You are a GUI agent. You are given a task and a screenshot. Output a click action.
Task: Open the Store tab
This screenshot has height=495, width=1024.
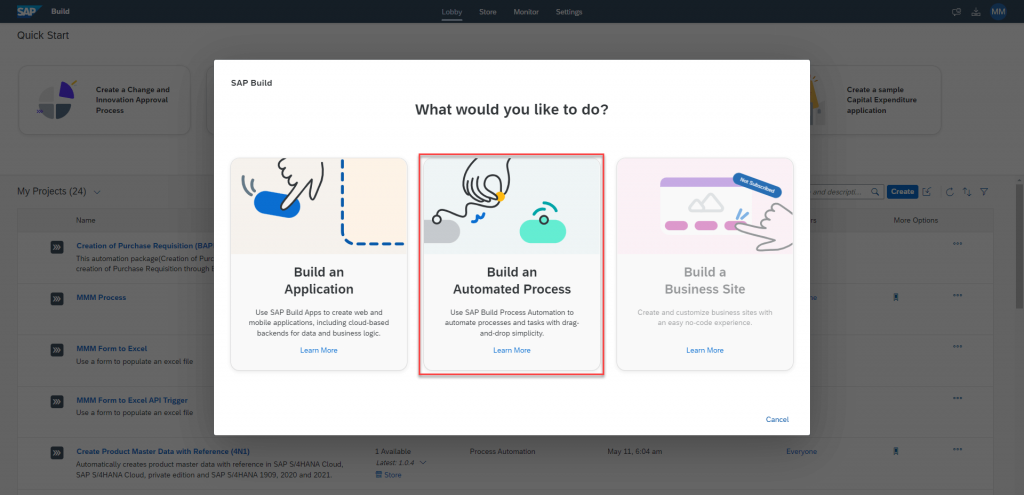(488, 12)
